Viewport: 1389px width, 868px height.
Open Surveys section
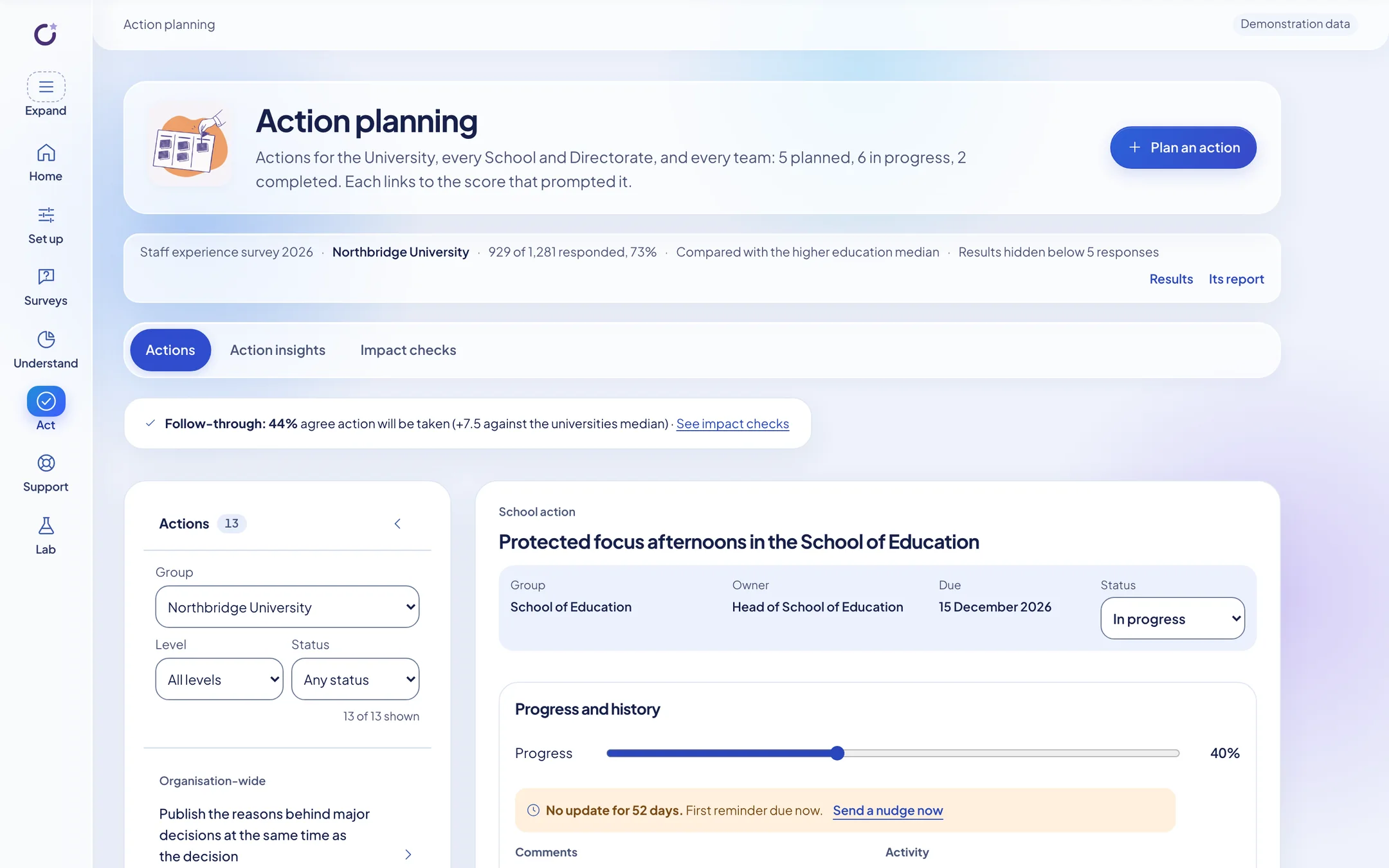pyautogui.click(x=46, y=287)
